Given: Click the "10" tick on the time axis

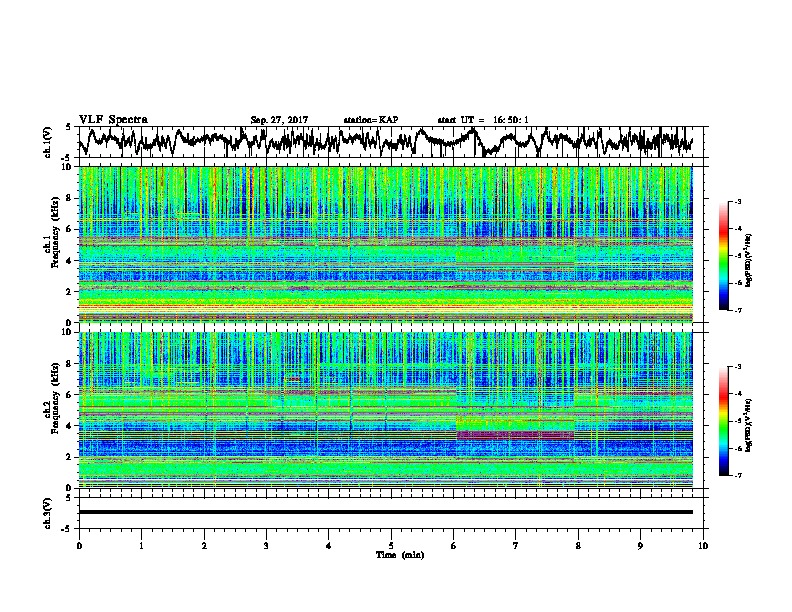Looking at the screenshot, I should [x=703, y=546].
